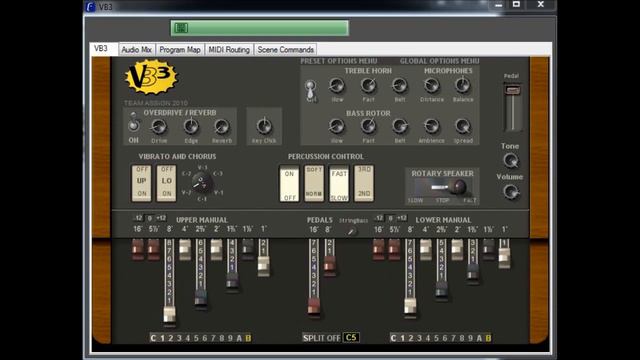Click the Drive knob
The image size is (640, 360).
[x=159, y=127]
